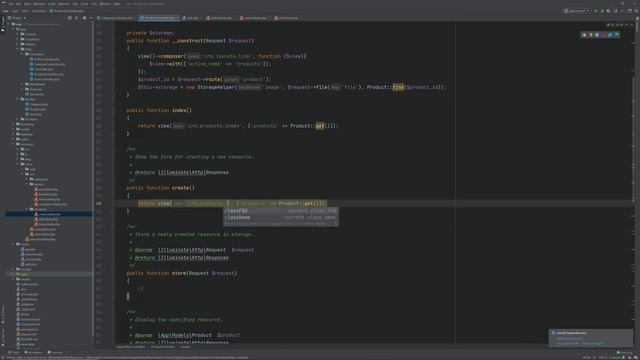Select AuthController.php in the project tree
640x360 pixels.
click(45, 59)
